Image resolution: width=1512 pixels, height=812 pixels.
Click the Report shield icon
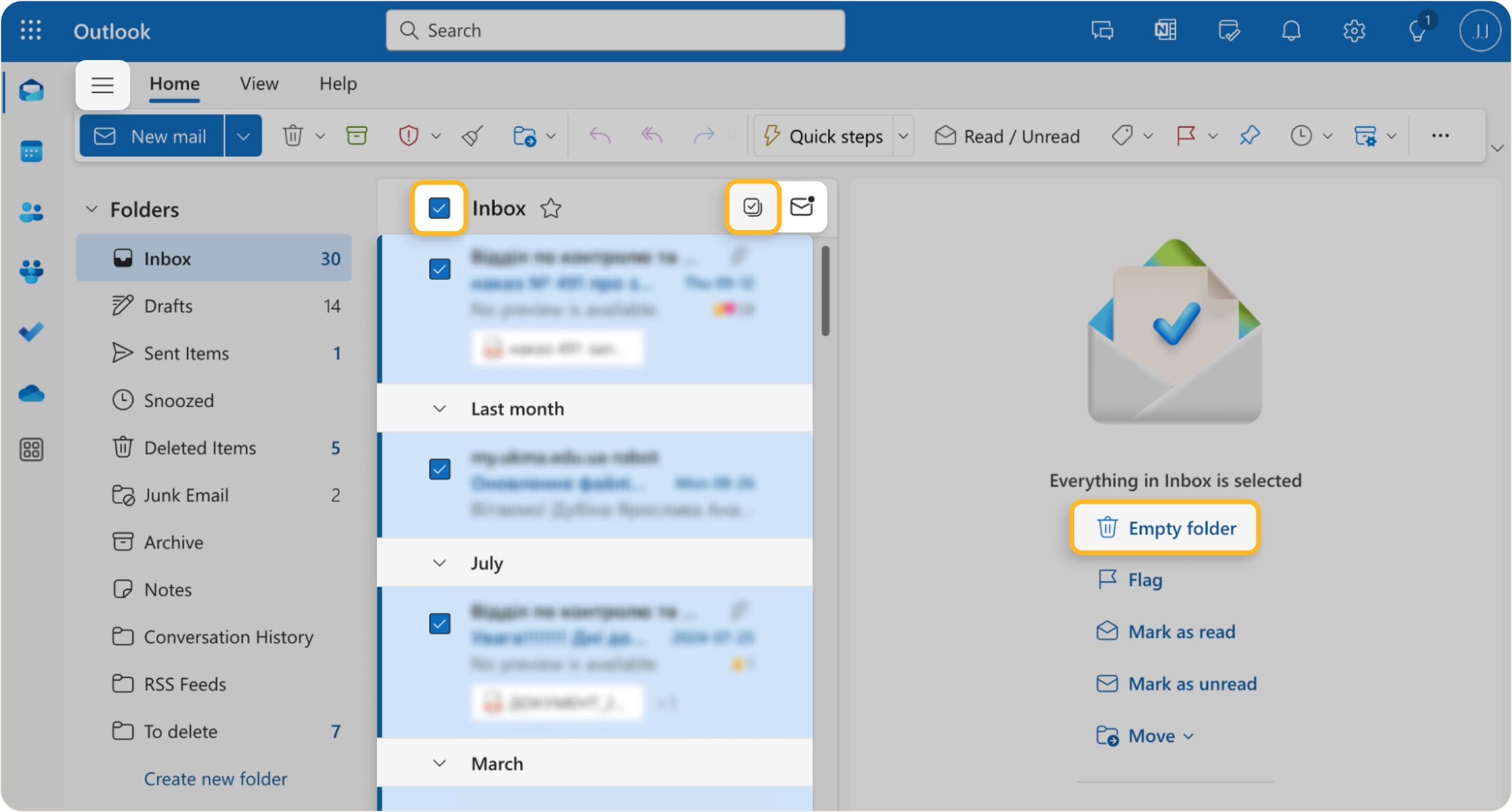(409, 135)
